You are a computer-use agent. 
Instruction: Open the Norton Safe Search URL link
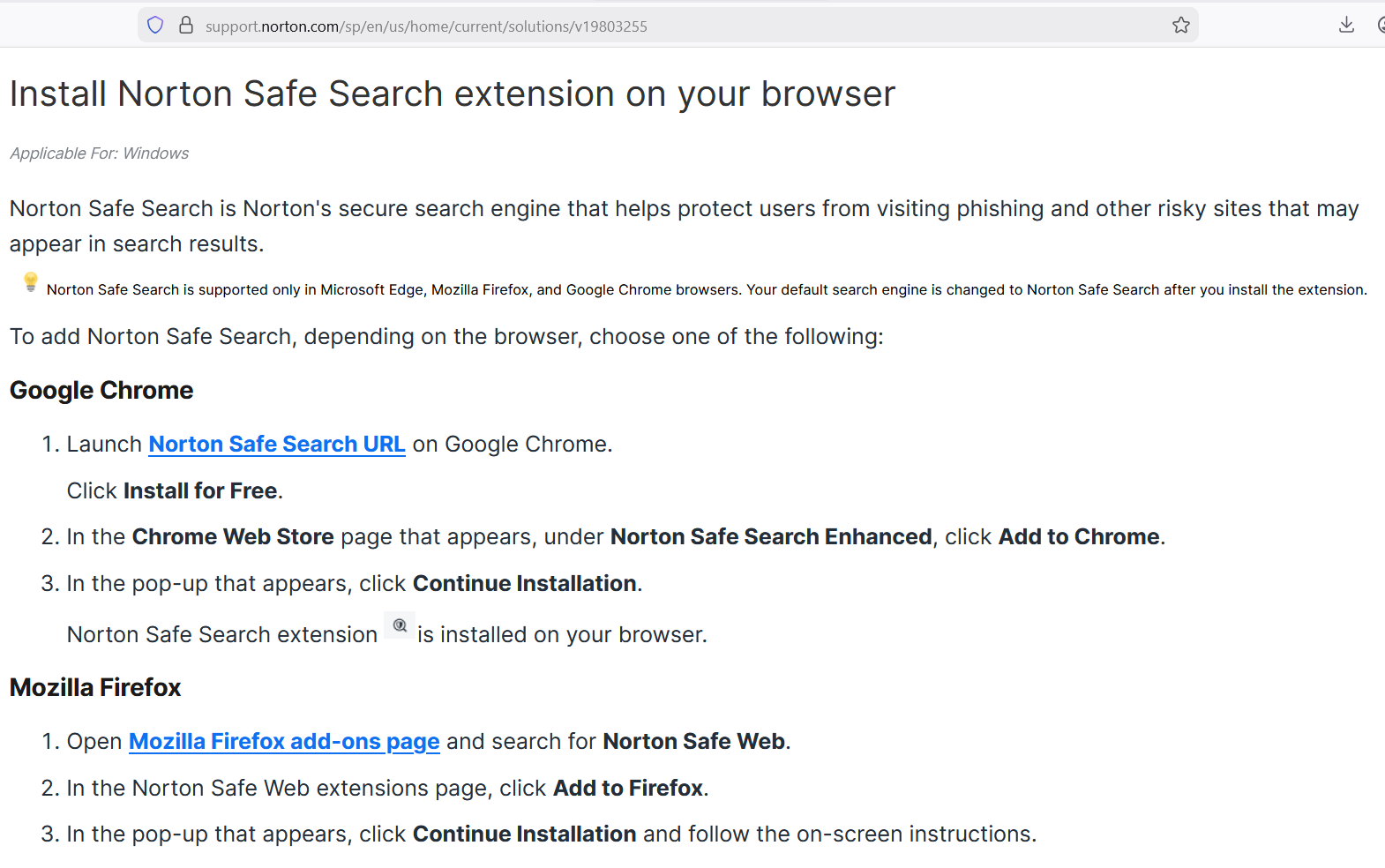(x=277, y=444)
